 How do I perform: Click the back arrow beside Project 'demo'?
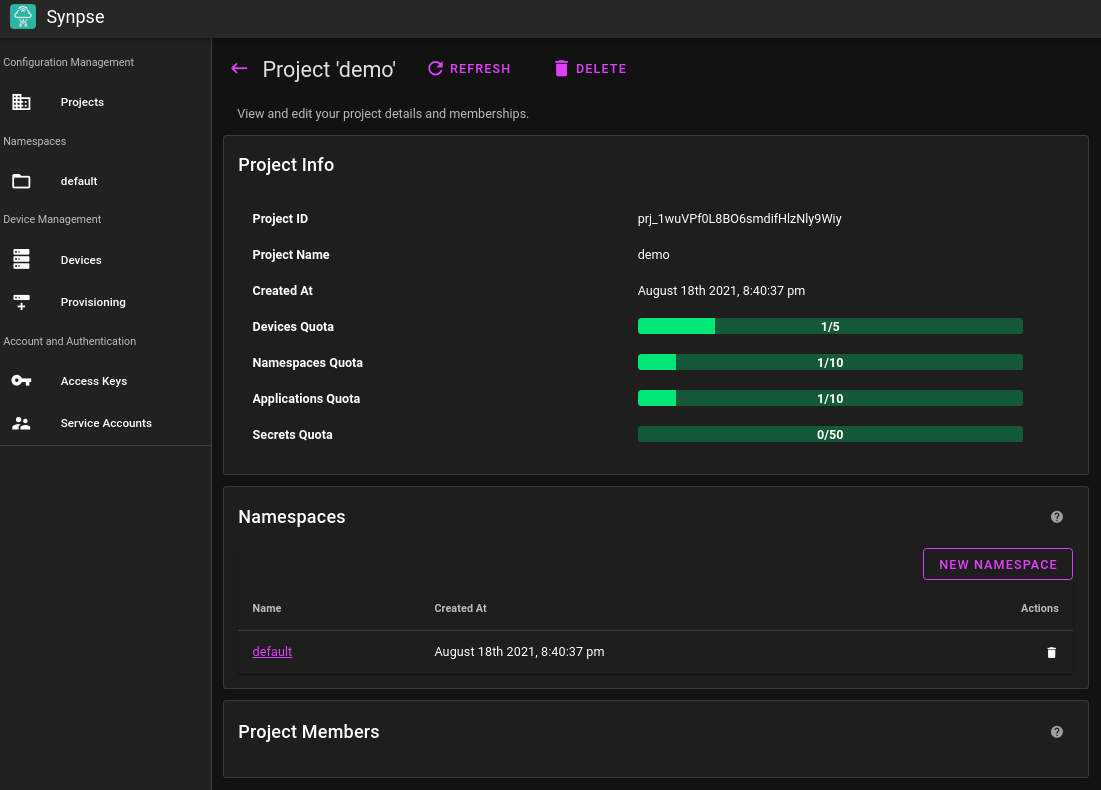(x=239, y=69)
